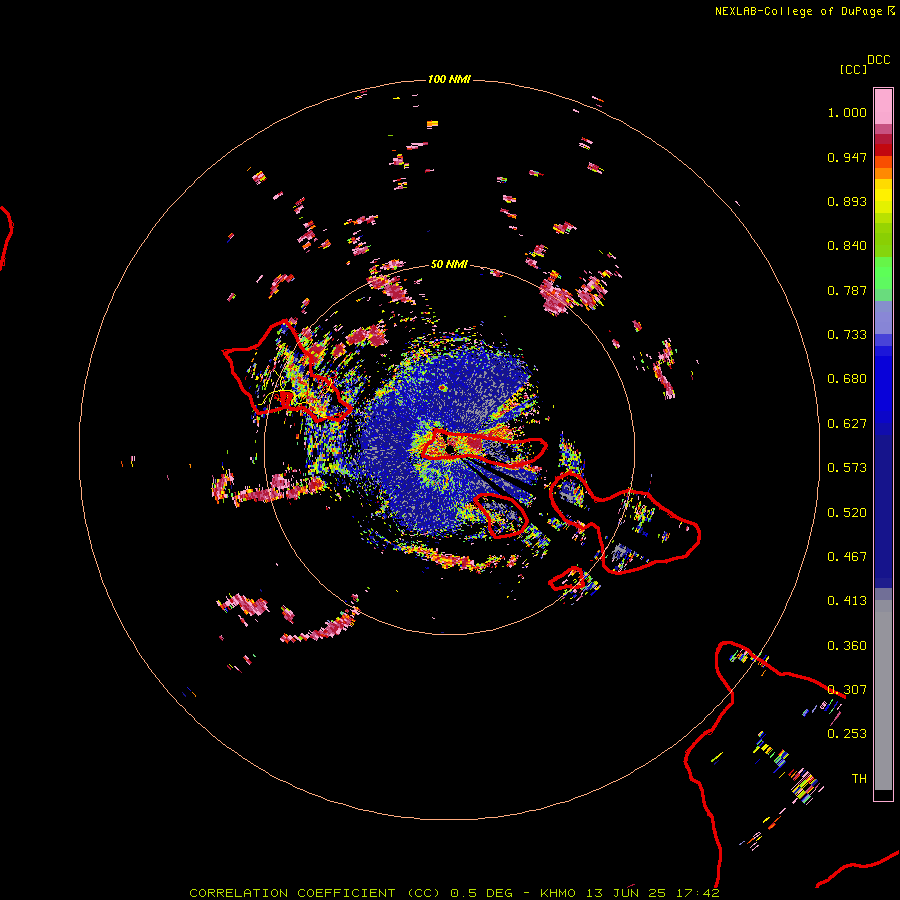Click the 13 JUN 25 date text
Image resolution: width=900 pixels, height=900 pixels.
[626, 893]
